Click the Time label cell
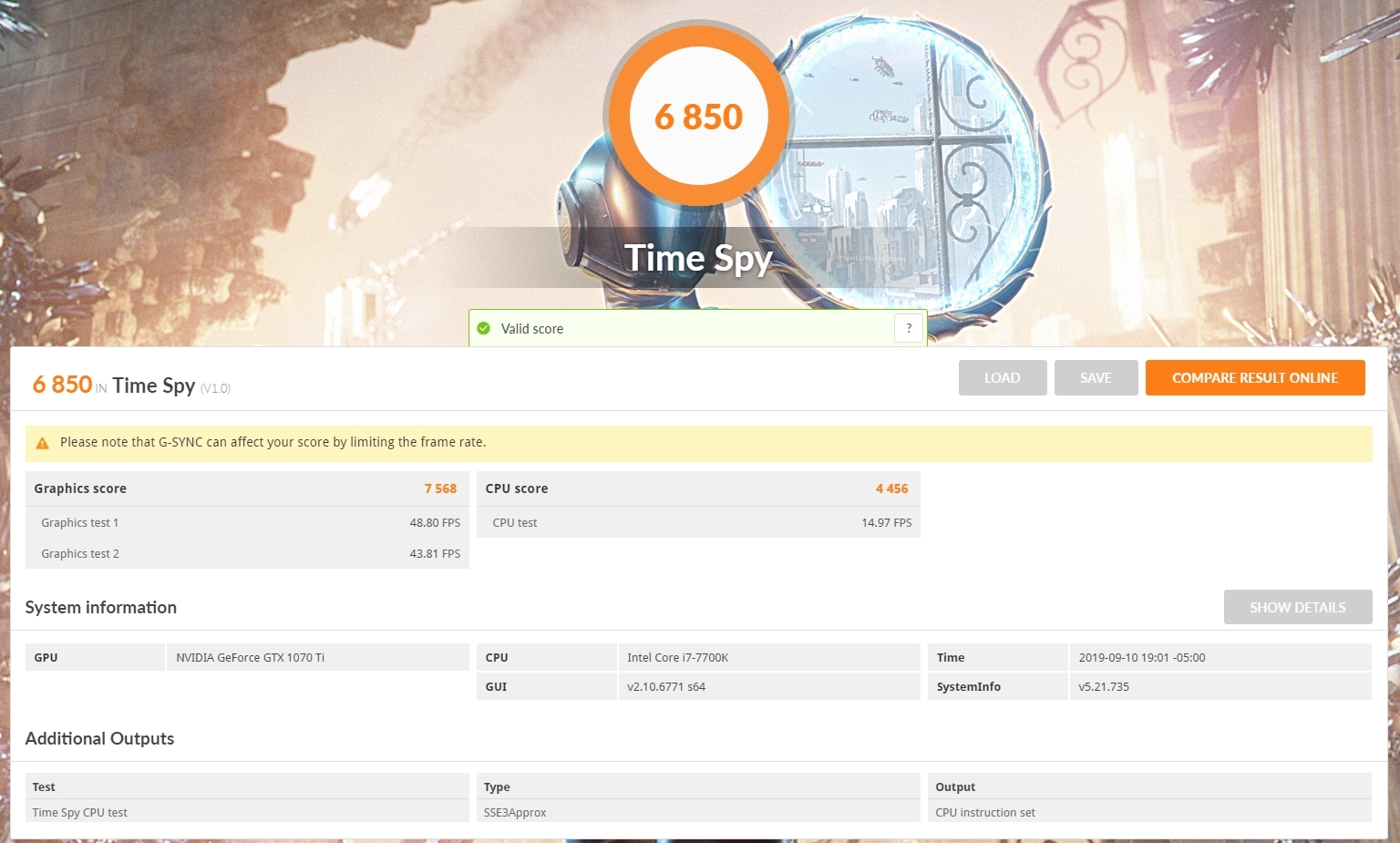The image size is (1400, 843). 997,657
